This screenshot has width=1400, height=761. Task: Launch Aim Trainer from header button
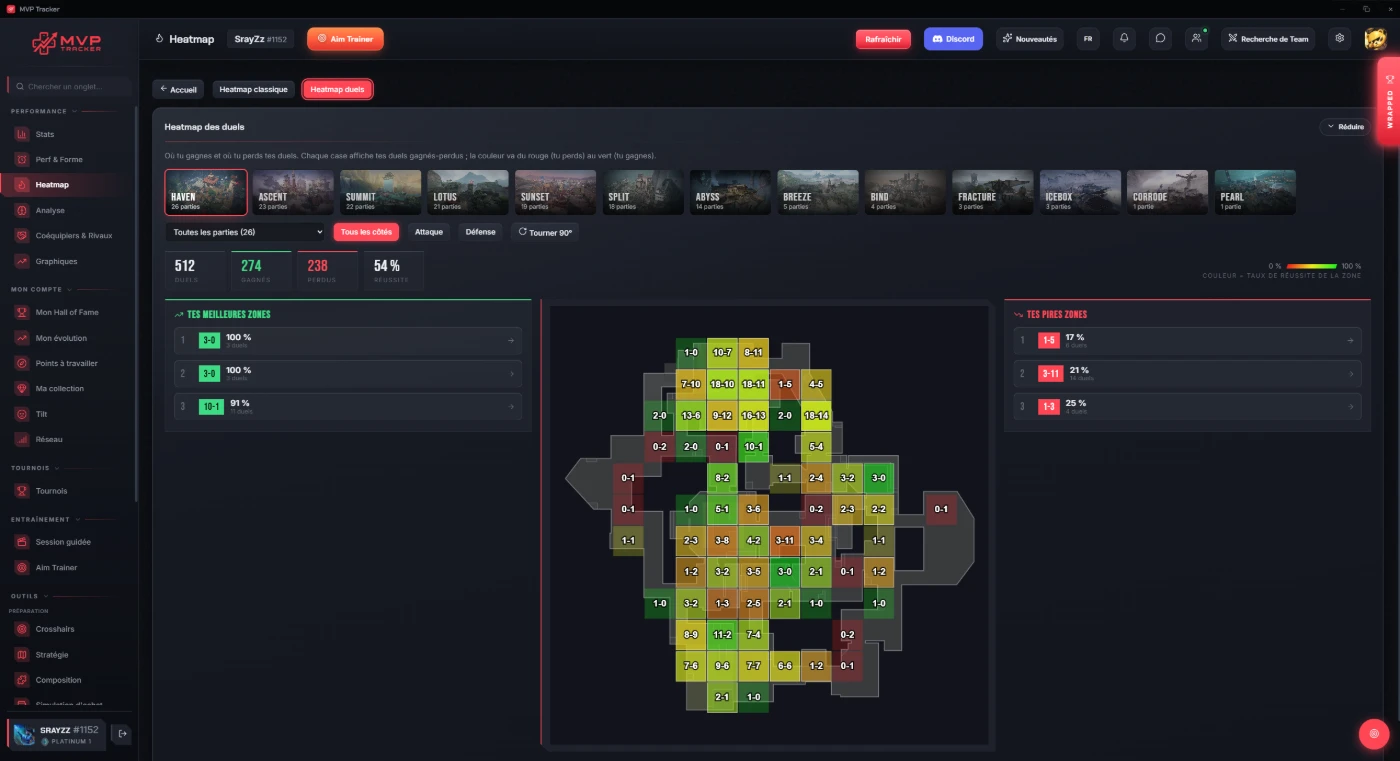point(345,39)
